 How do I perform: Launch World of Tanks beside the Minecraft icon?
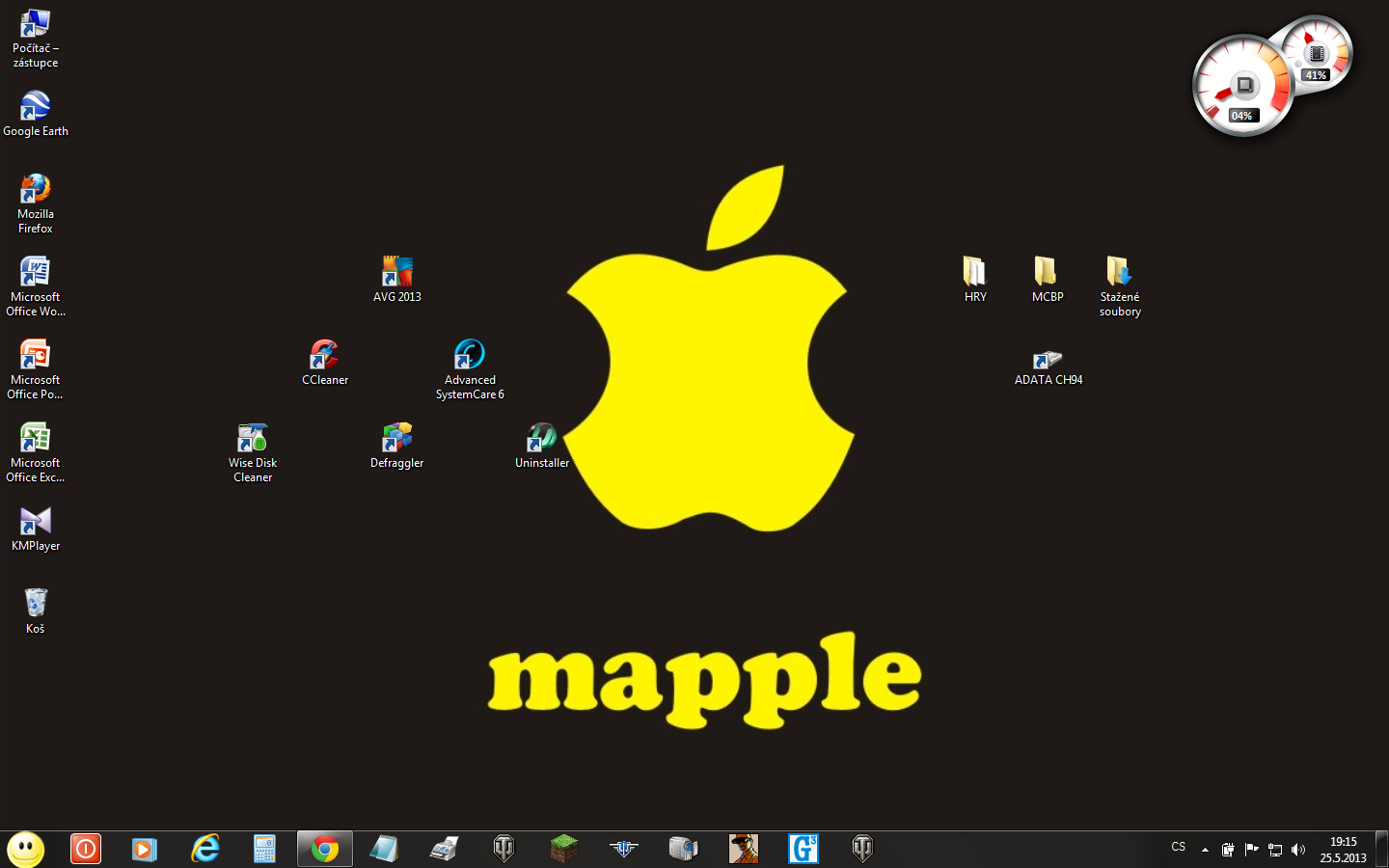[x=504, y=849]
